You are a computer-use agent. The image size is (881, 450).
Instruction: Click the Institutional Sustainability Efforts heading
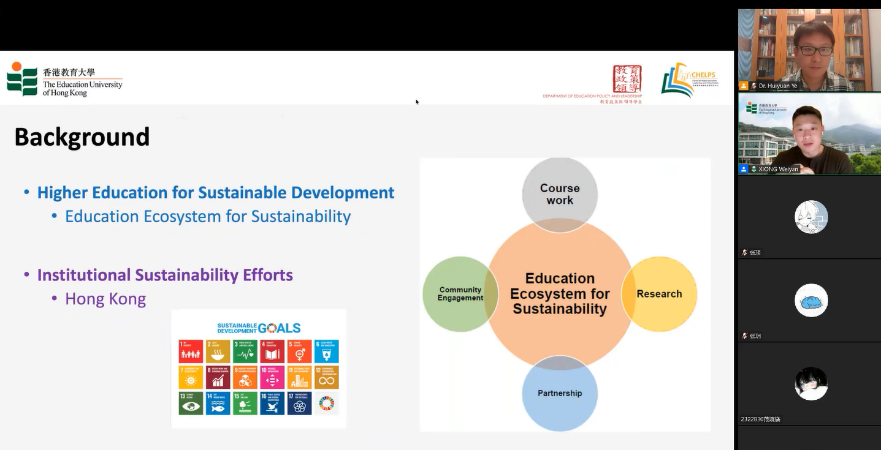(165, 274)
